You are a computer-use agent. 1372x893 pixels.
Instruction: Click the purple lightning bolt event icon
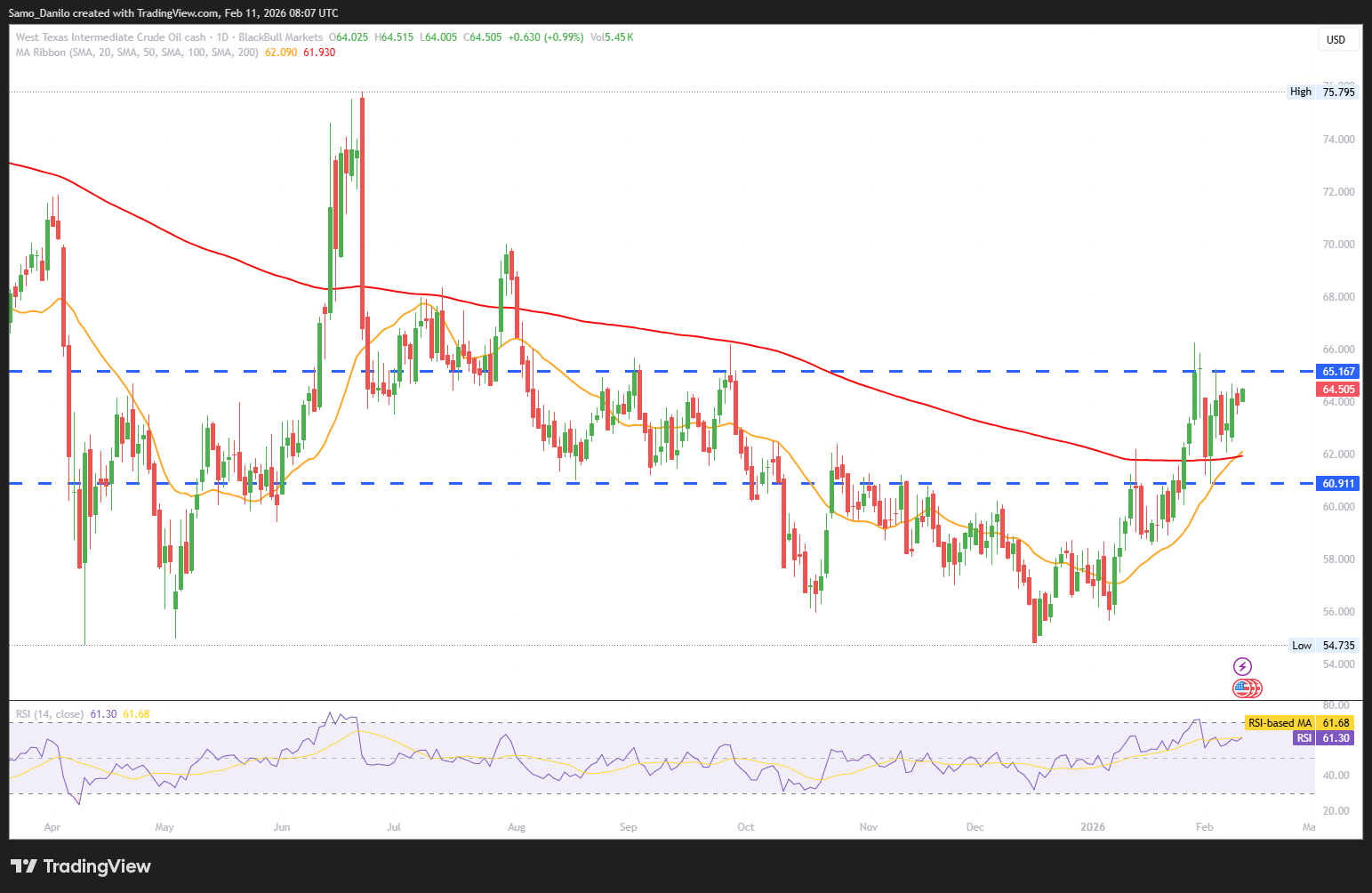[x=1242, y=666]
